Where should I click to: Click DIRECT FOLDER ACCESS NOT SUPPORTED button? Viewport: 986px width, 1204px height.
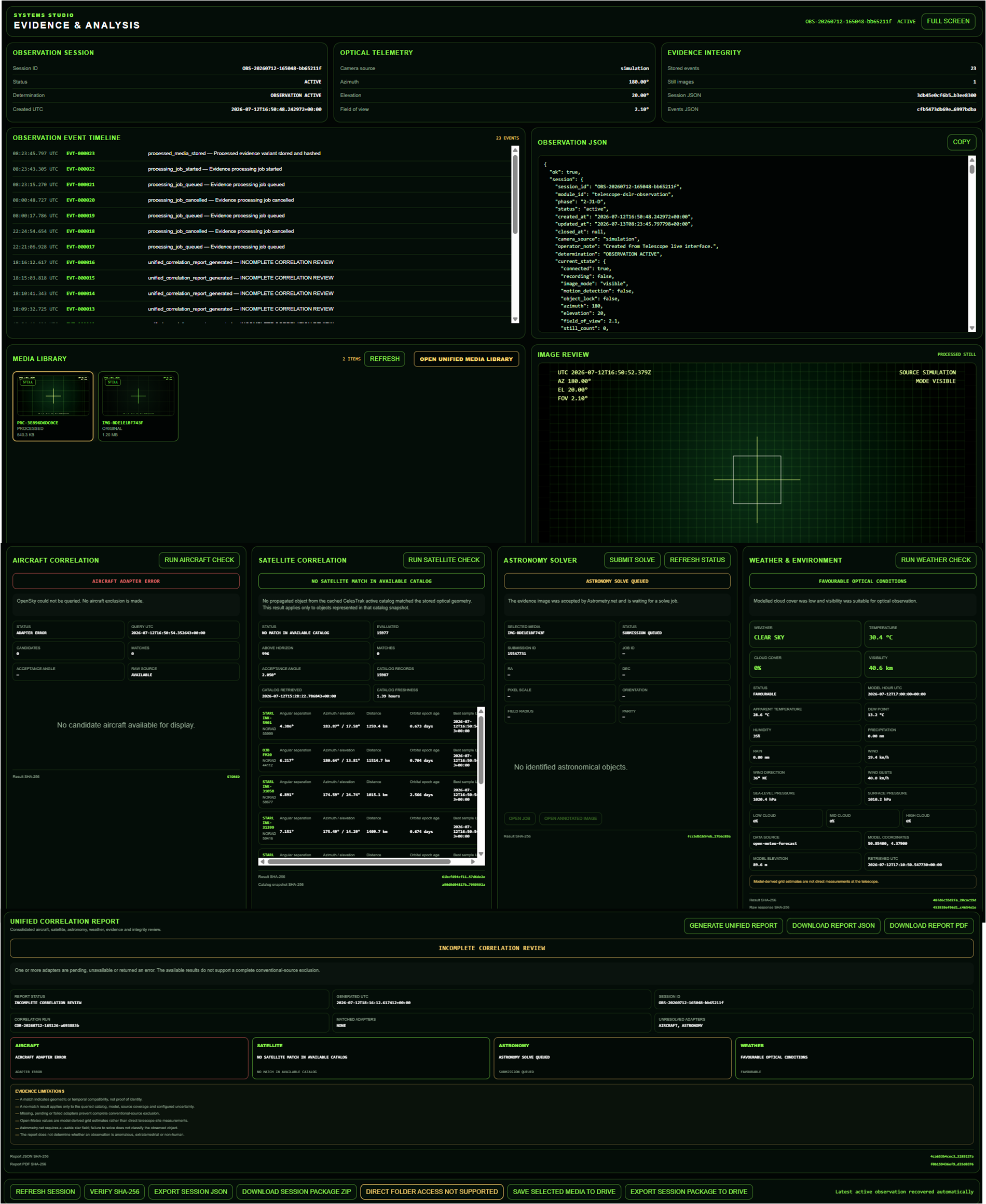pos(432,1192)
